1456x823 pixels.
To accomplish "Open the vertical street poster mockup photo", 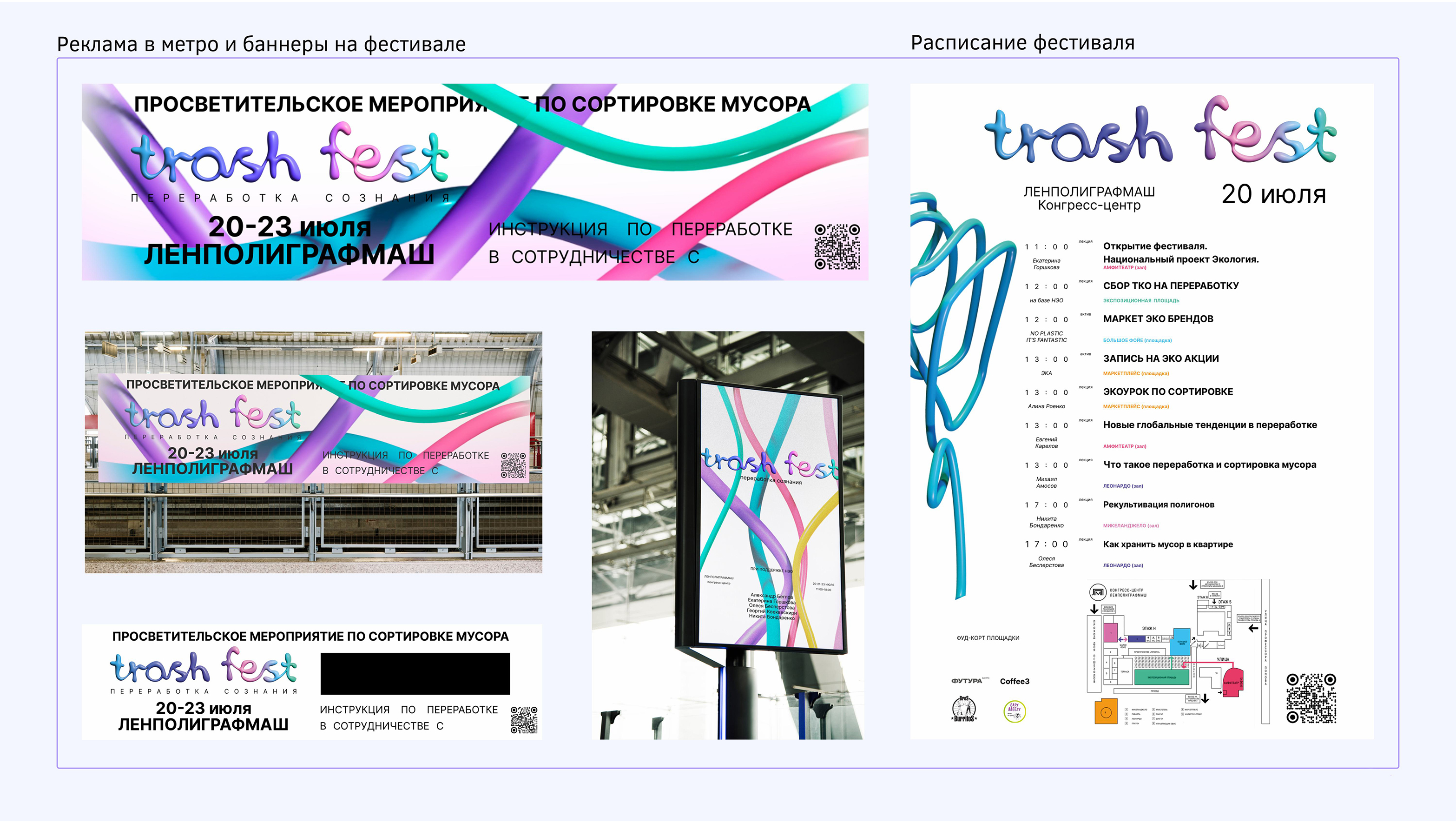I will pos(727,535).
